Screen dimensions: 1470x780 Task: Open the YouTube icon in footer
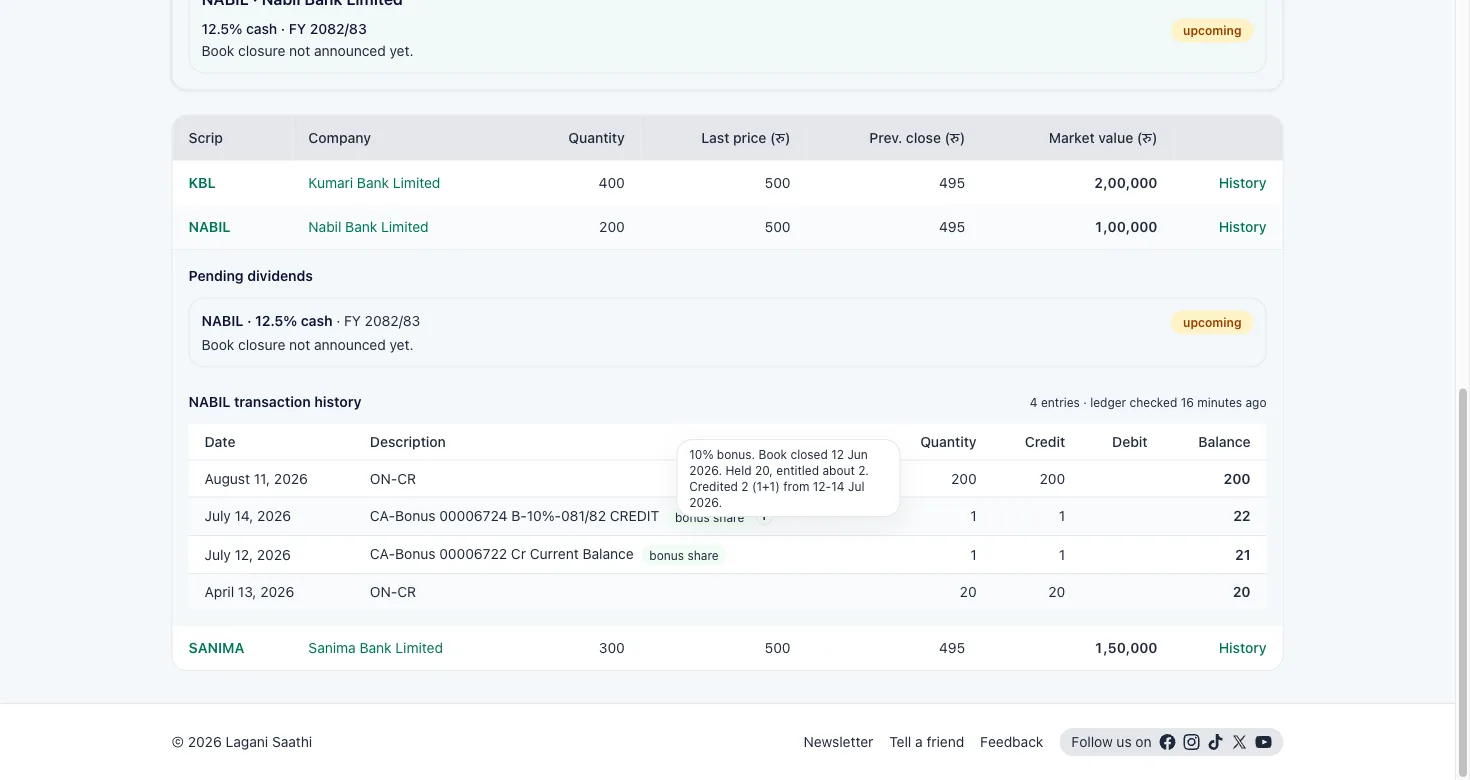[x=1263, y=742]
